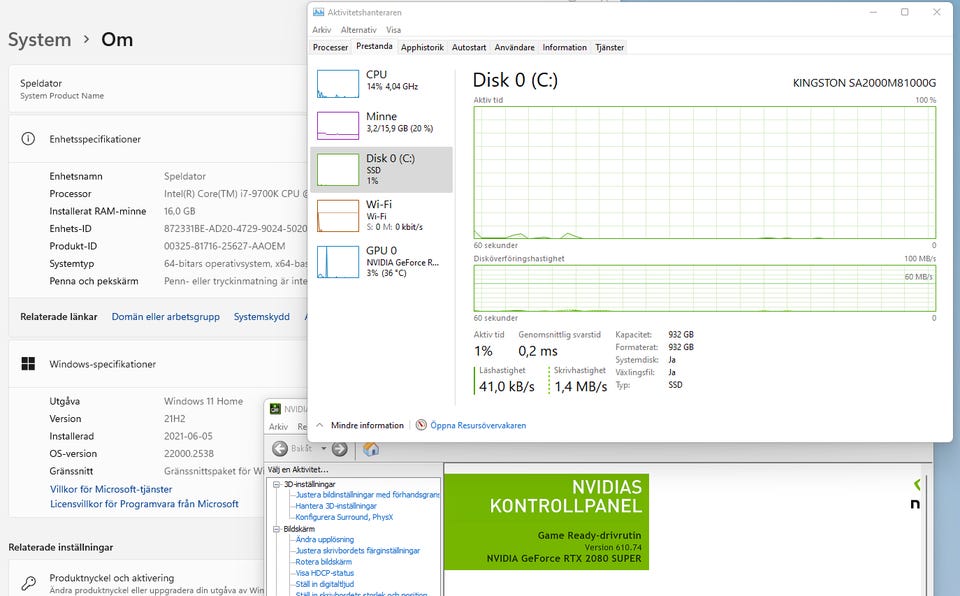Viewport: 960px width, 596px height.
Task: Select Ändra upplösning in NVIDIA tree
Action: [x=324, y=540]
